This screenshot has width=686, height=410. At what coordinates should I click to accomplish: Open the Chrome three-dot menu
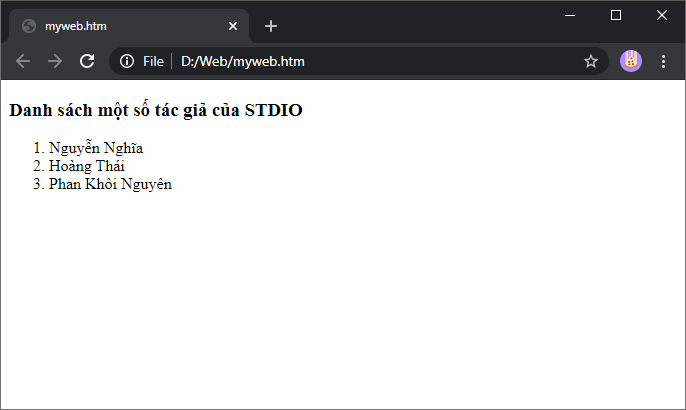pos(663,61)
